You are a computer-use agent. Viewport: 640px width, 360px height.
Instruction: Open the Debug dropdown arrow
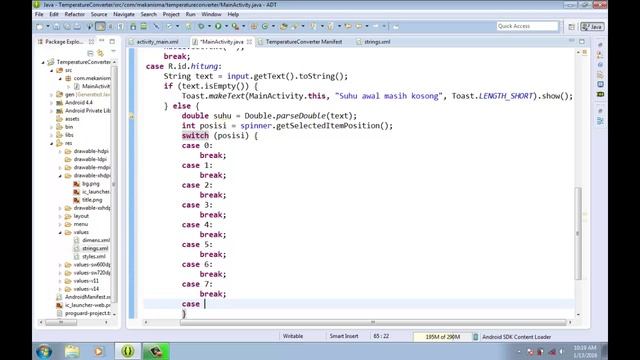pos(209,27)
